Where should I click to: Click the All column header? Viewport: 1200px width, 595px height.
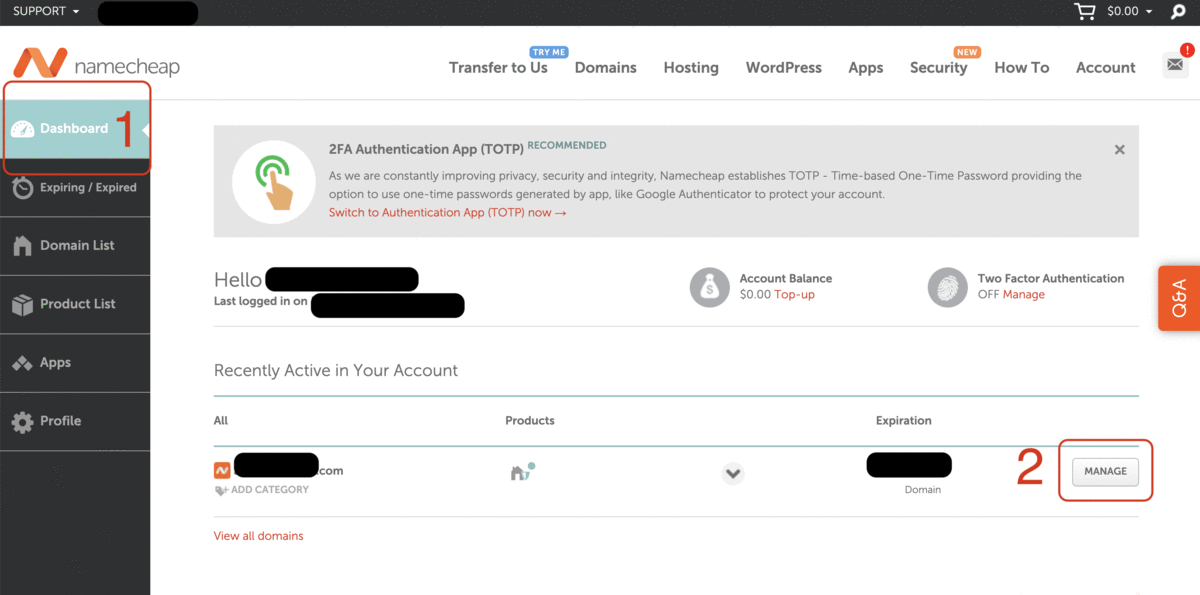pos(221,420)
